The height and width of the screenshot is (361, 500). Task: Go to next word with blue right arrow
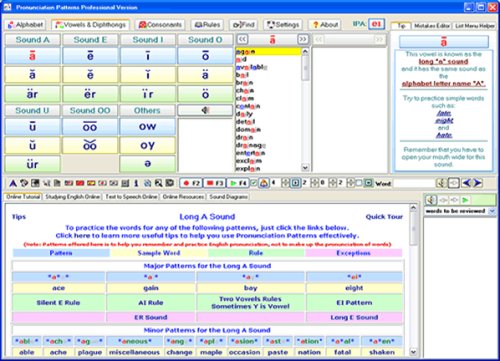click(478, 183)
